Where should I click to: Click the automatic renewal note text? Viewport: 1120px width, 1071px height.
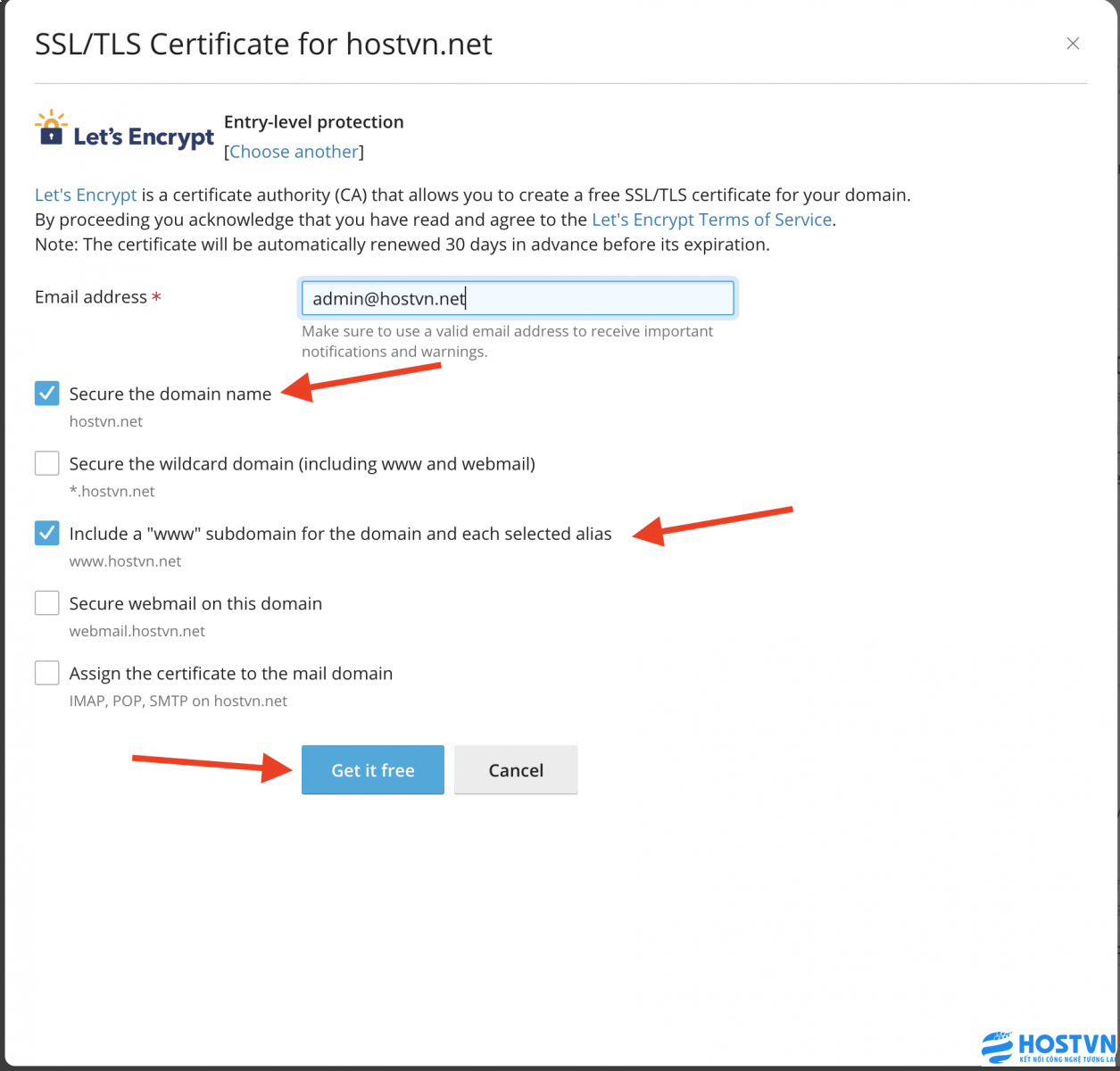(402, 245)
